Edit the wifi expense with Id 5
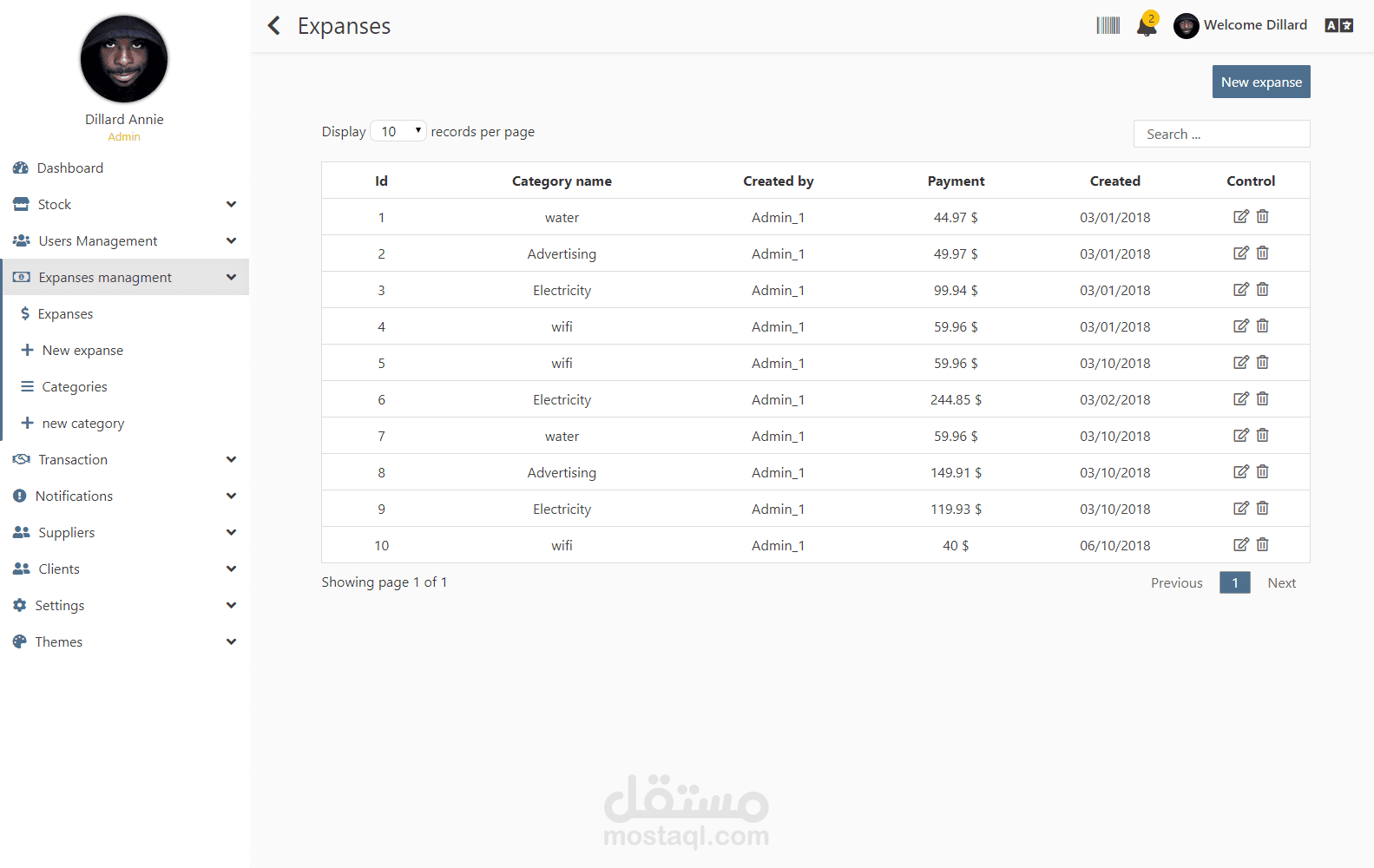This screenshot has height=868, width=1374. click(1241, 362)
